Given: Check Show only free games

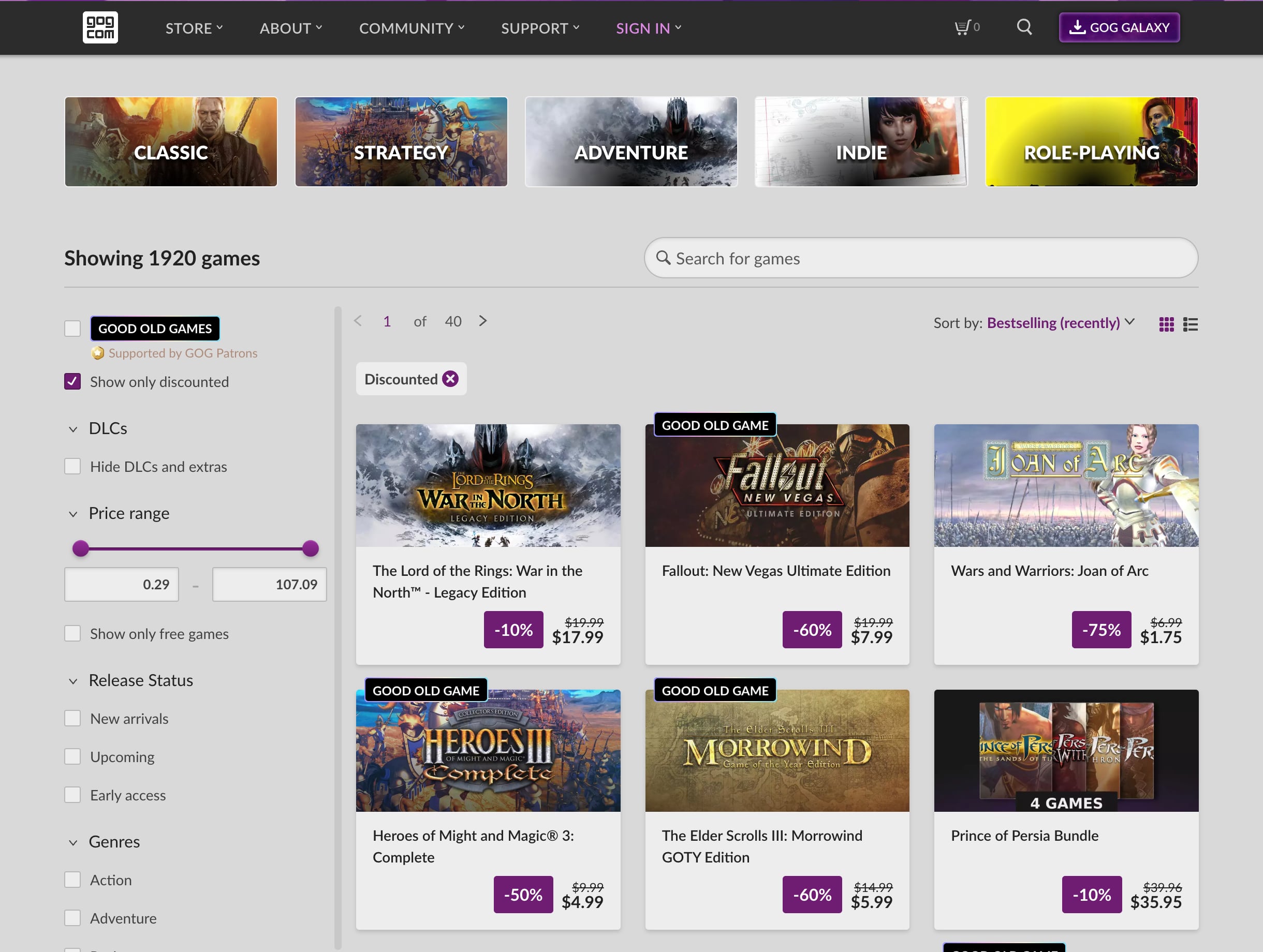Looking at the screenshot, I should pyautogui.click(x=72, y=633).
